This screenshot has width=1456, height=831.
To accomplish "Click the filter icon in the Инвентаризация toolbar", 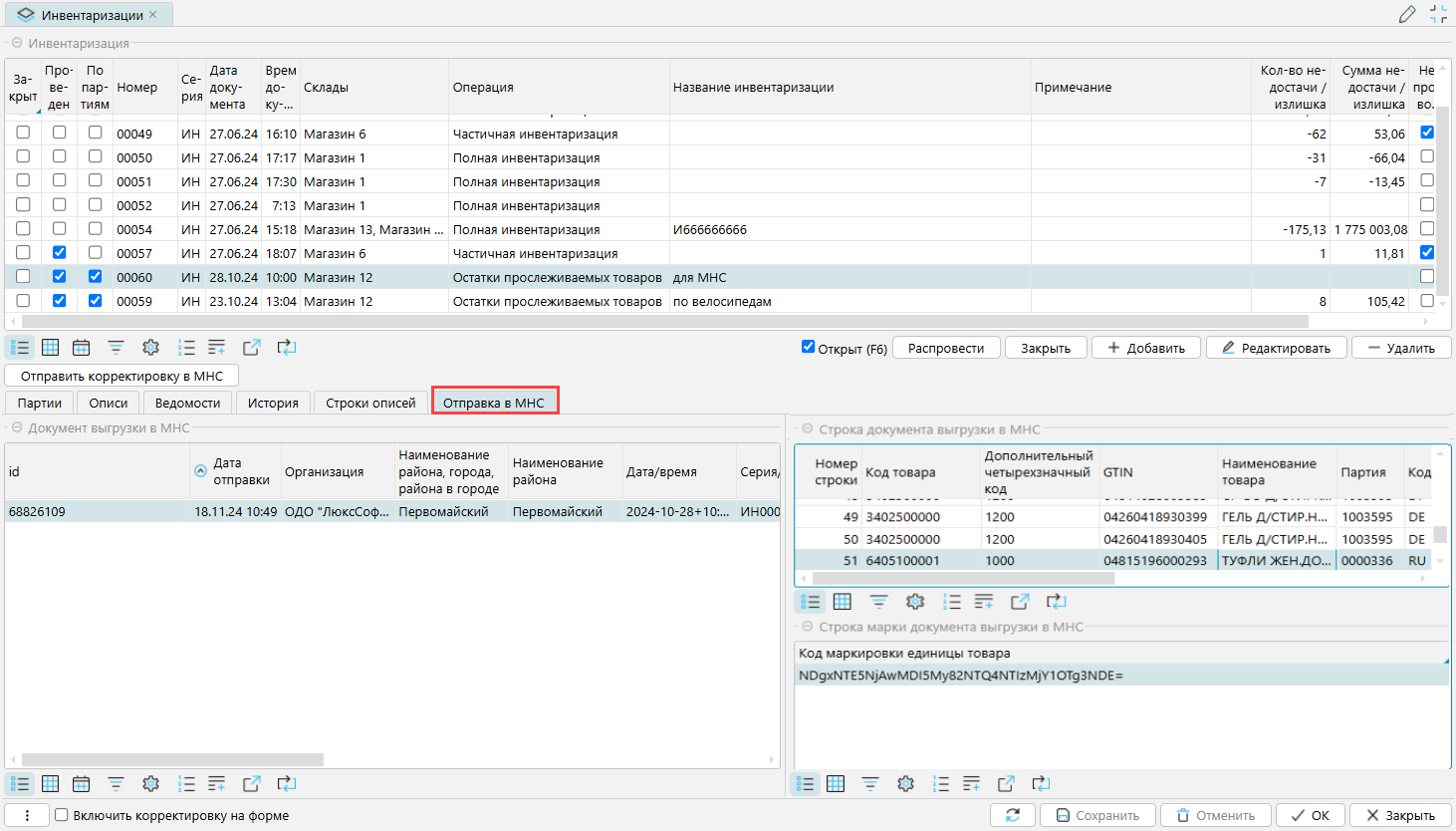I will click(117, 348).
